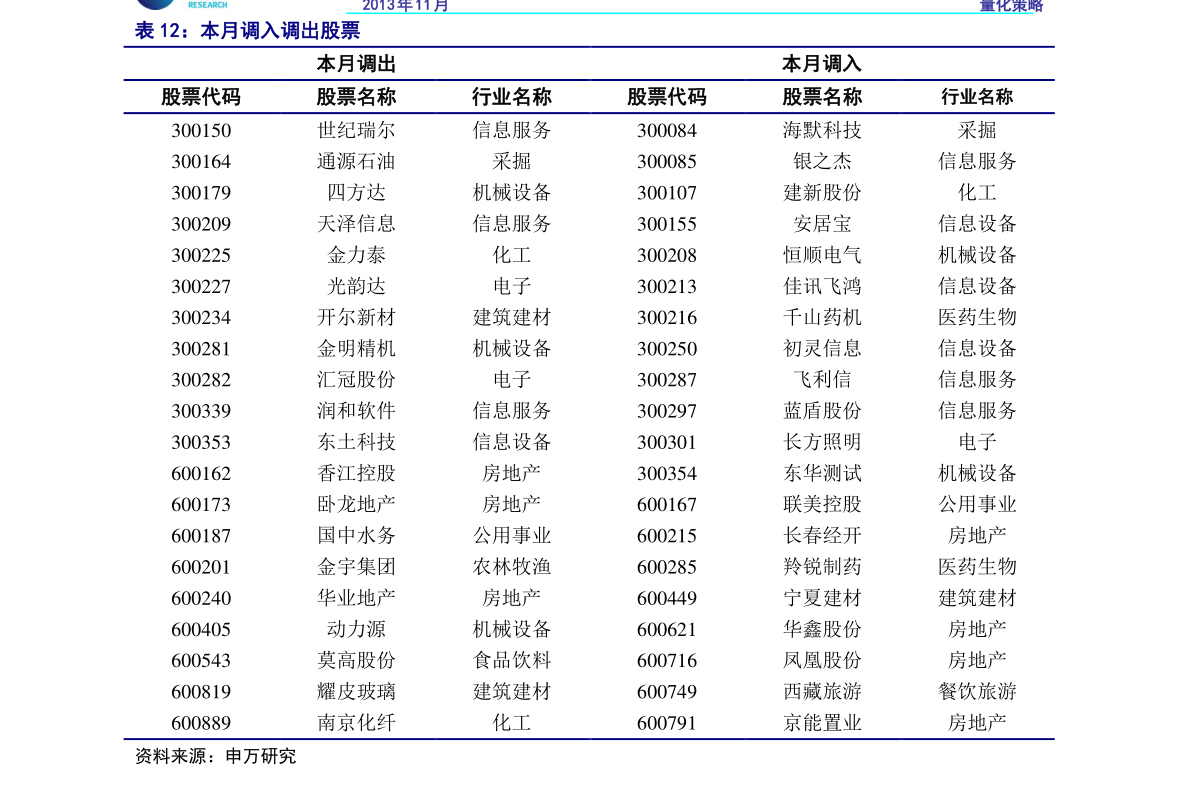Select stock code 300084

(667, 131)
